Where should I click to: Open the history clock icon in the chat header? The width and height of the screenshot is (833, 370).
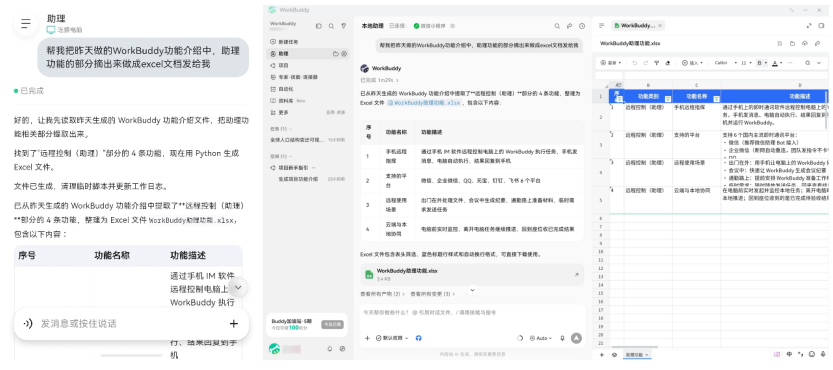(x=582, y=26)
